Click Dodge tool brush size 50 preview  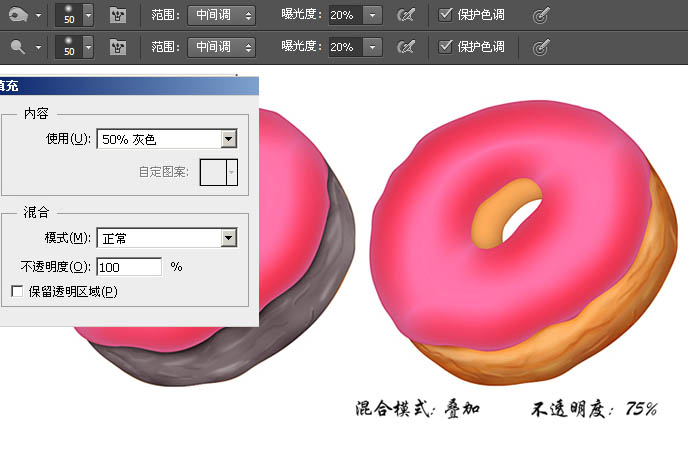(x=69, y=47)
